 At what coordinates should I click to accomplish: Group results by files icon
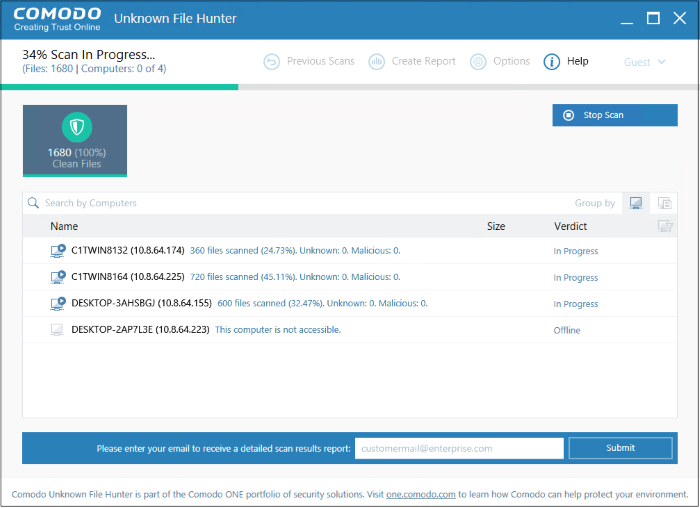pyautogui.click(x=664, y=203)
